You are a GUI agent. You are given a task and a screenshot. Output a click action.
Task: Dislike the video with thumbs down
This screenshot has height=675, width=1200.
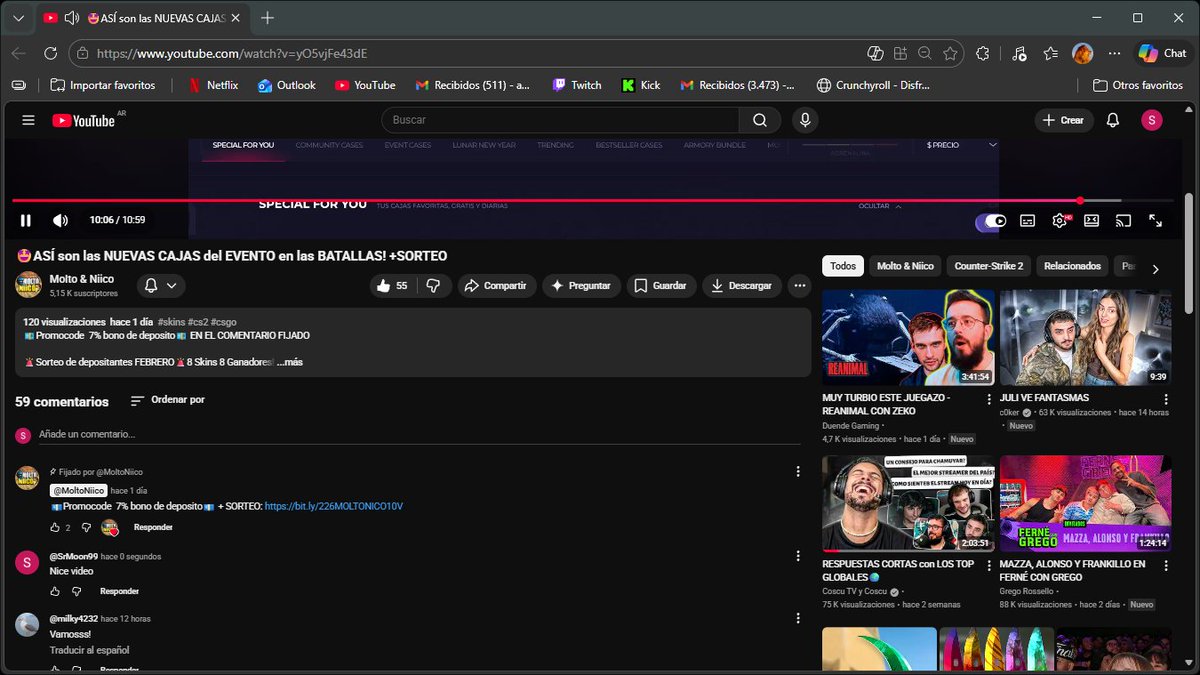[x=433, y=286]
